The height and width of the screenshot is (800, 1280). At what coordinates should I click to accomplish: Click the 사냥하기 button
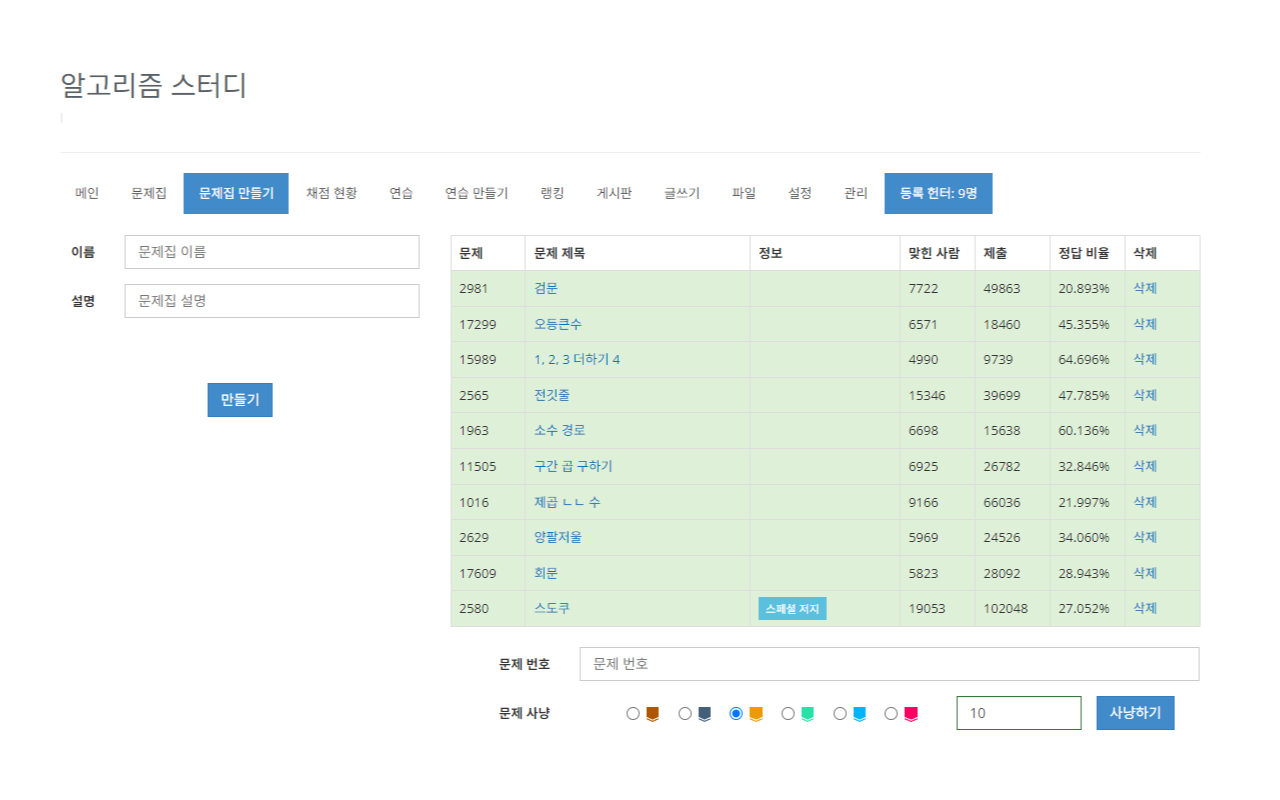pos(1135,713)
